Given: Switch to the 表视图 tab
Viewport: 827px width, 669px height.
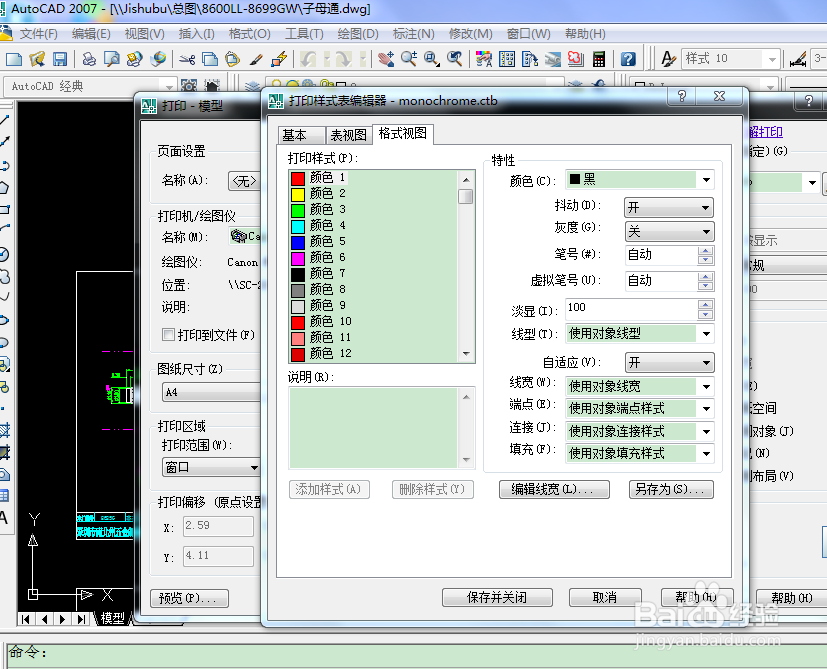Looking at the screenshot, I should (348, 135).
